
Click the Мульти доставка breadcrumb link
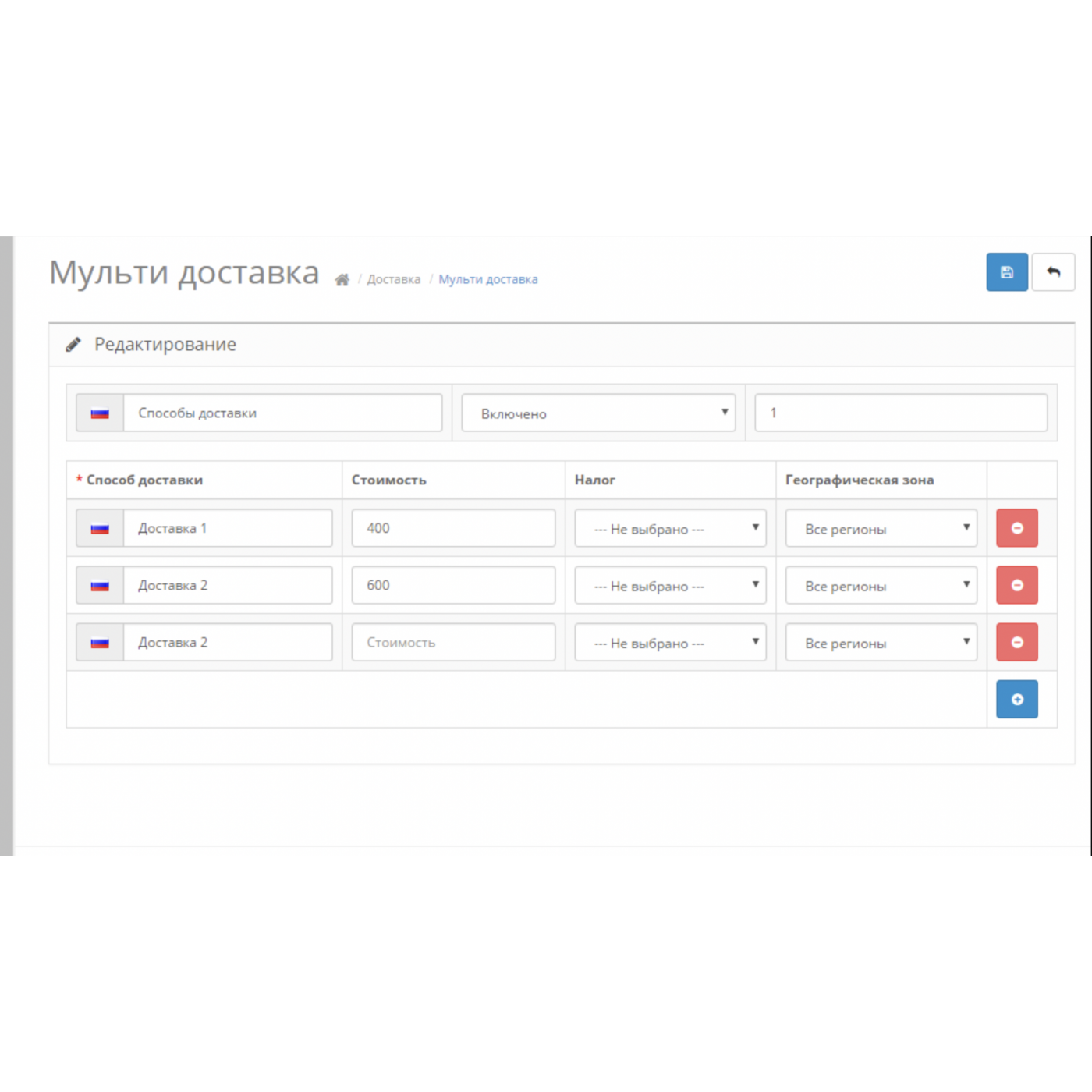tap(487, 279)
